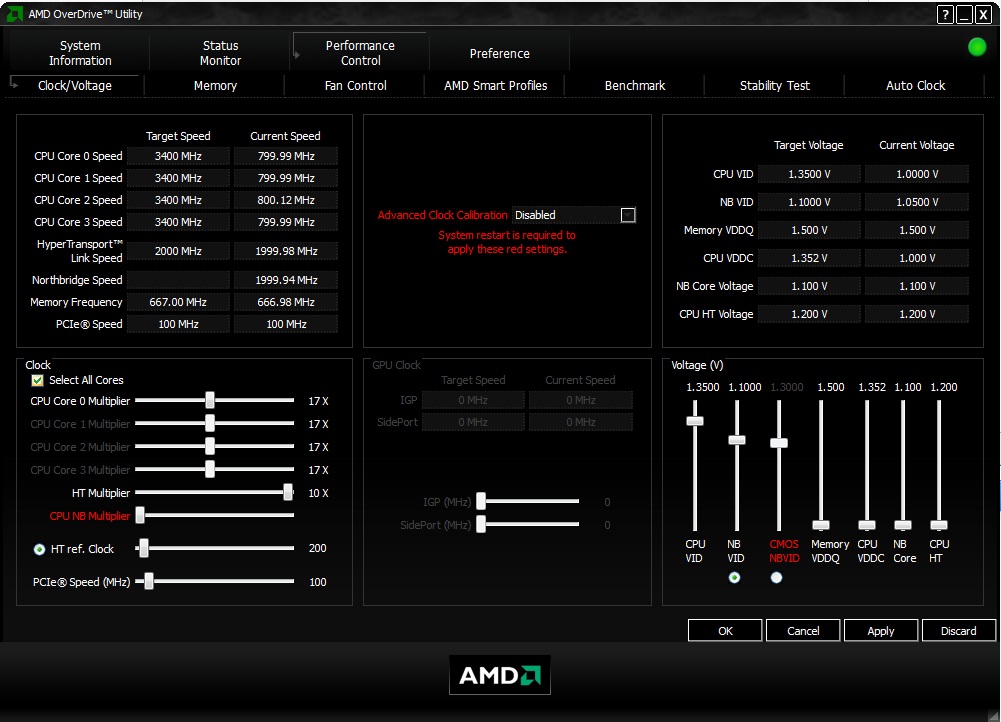Open the Preference tab

coord(499,54)
